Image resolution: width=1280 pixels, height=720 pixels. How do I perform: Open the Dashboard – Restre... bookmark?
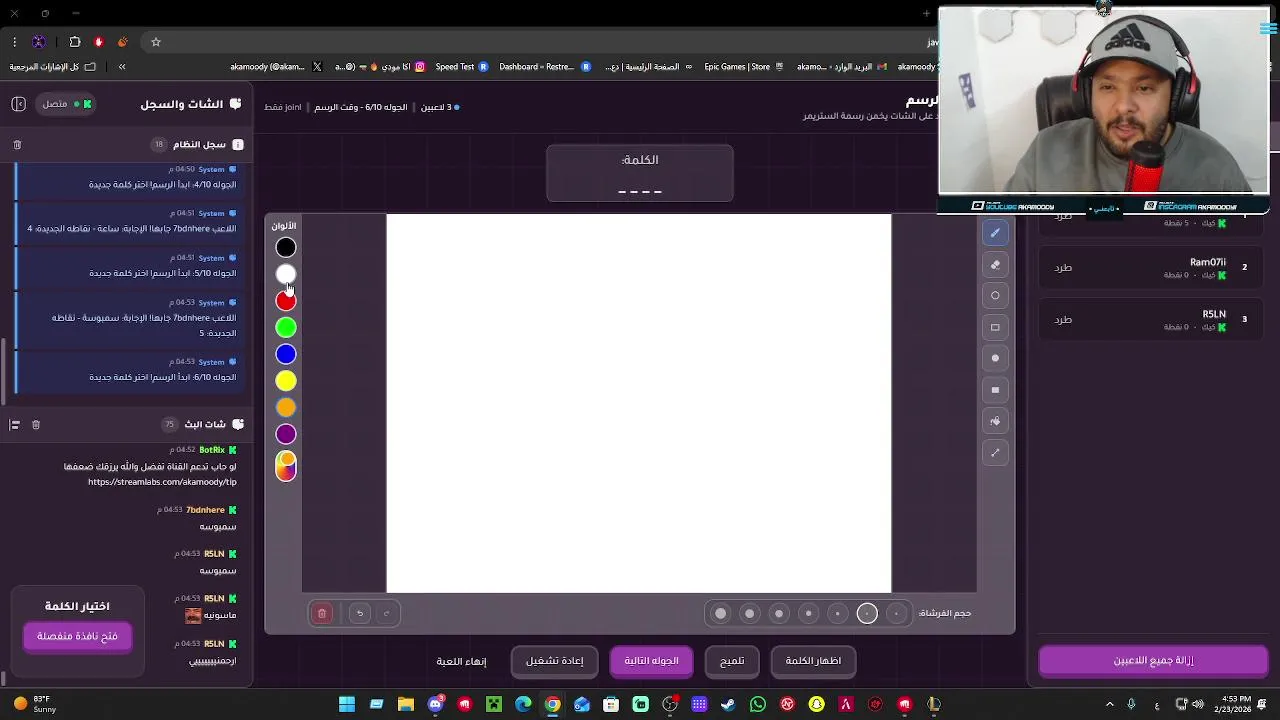(x=544, y=67)
